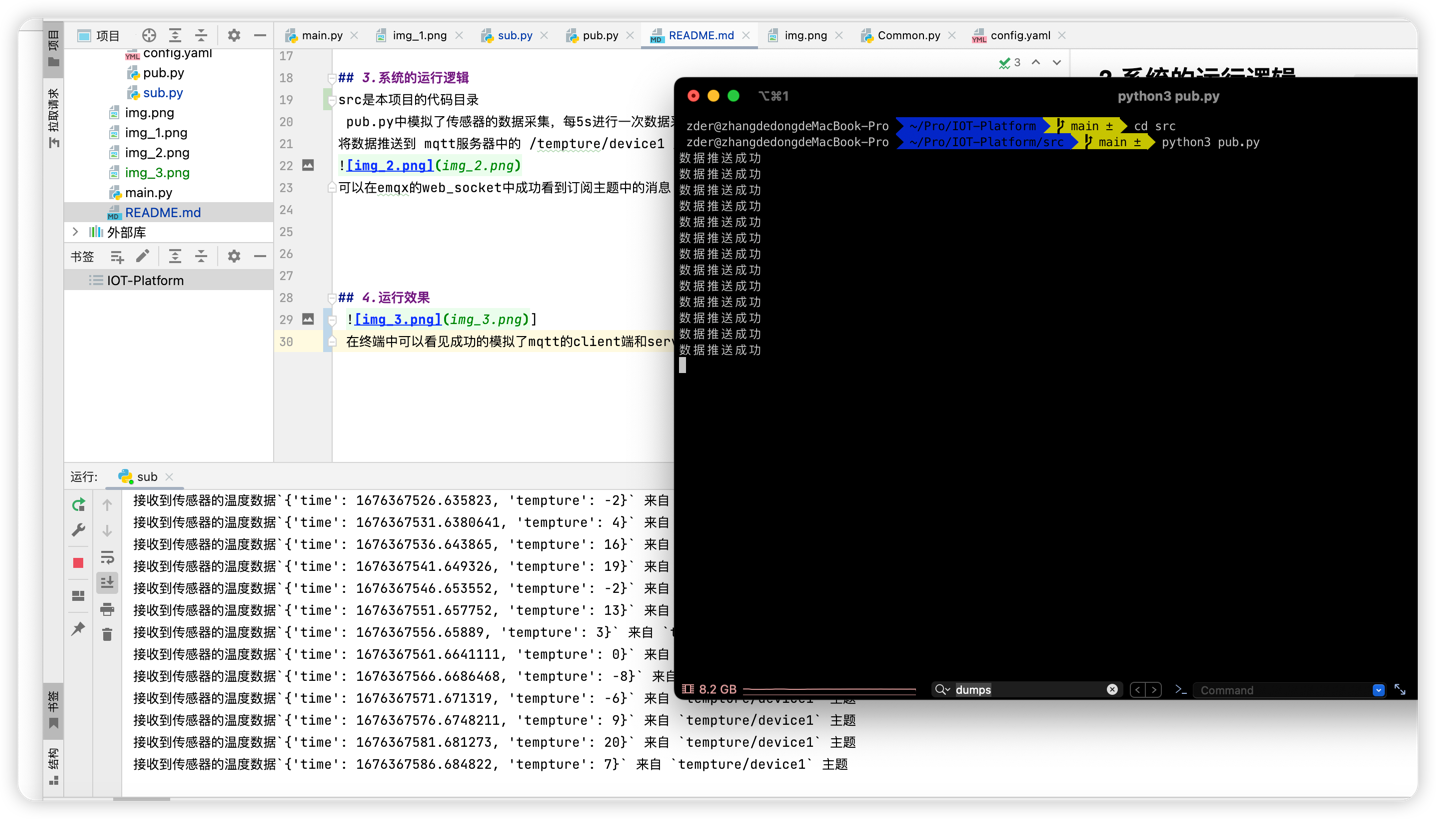
Task: Open the bookmarks panel settings gear
Action: [x=234, y=257]
